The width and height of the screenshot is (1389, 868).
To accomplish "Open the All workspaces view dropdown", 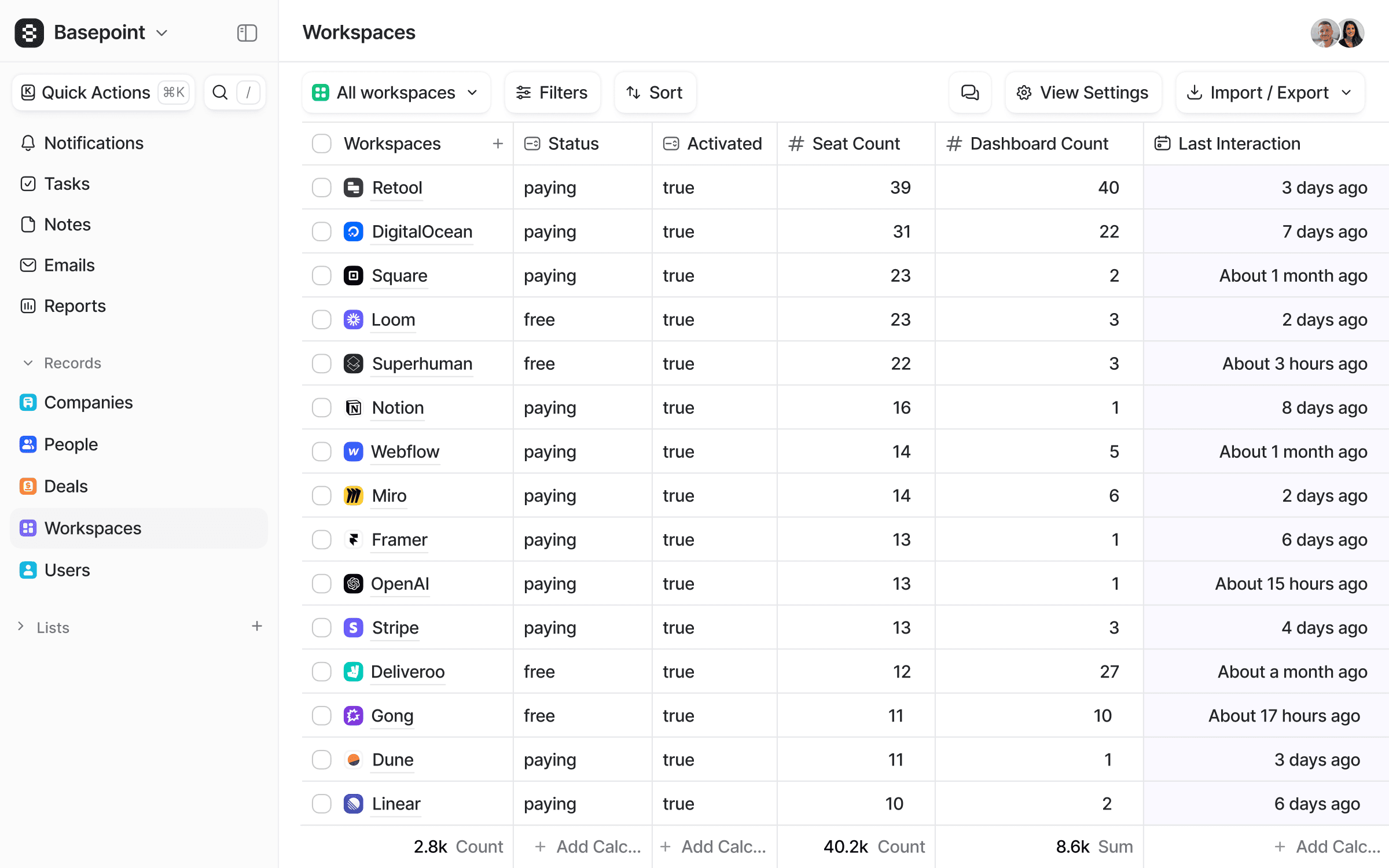I will pos(396,92).
